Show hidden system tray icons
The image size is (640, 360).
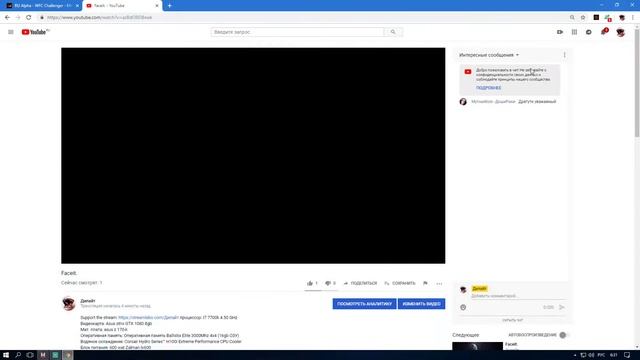[x=575, y=355]
